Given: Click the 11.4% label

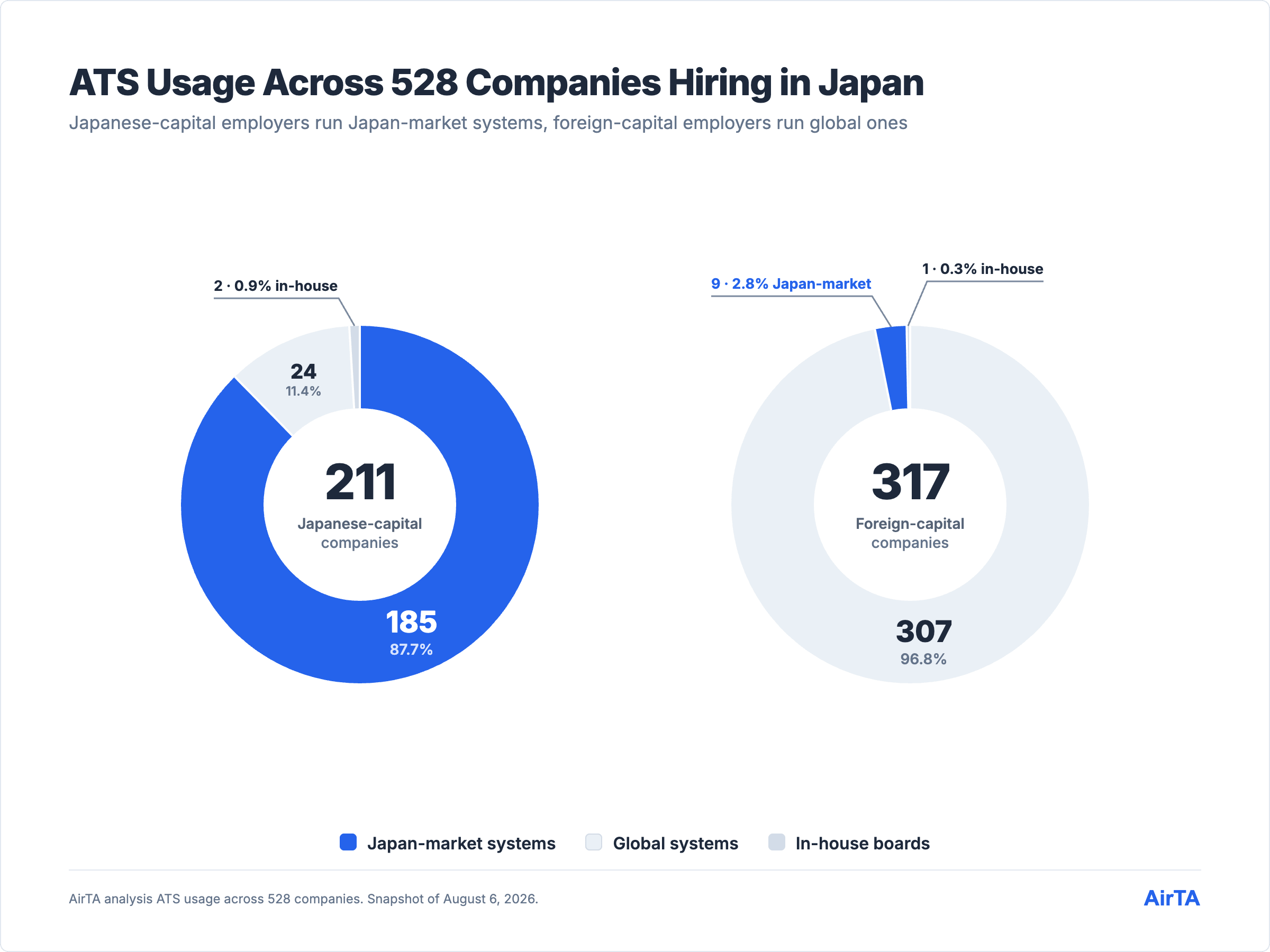Looking at the screenshot, I should click(x=303, y=391).
